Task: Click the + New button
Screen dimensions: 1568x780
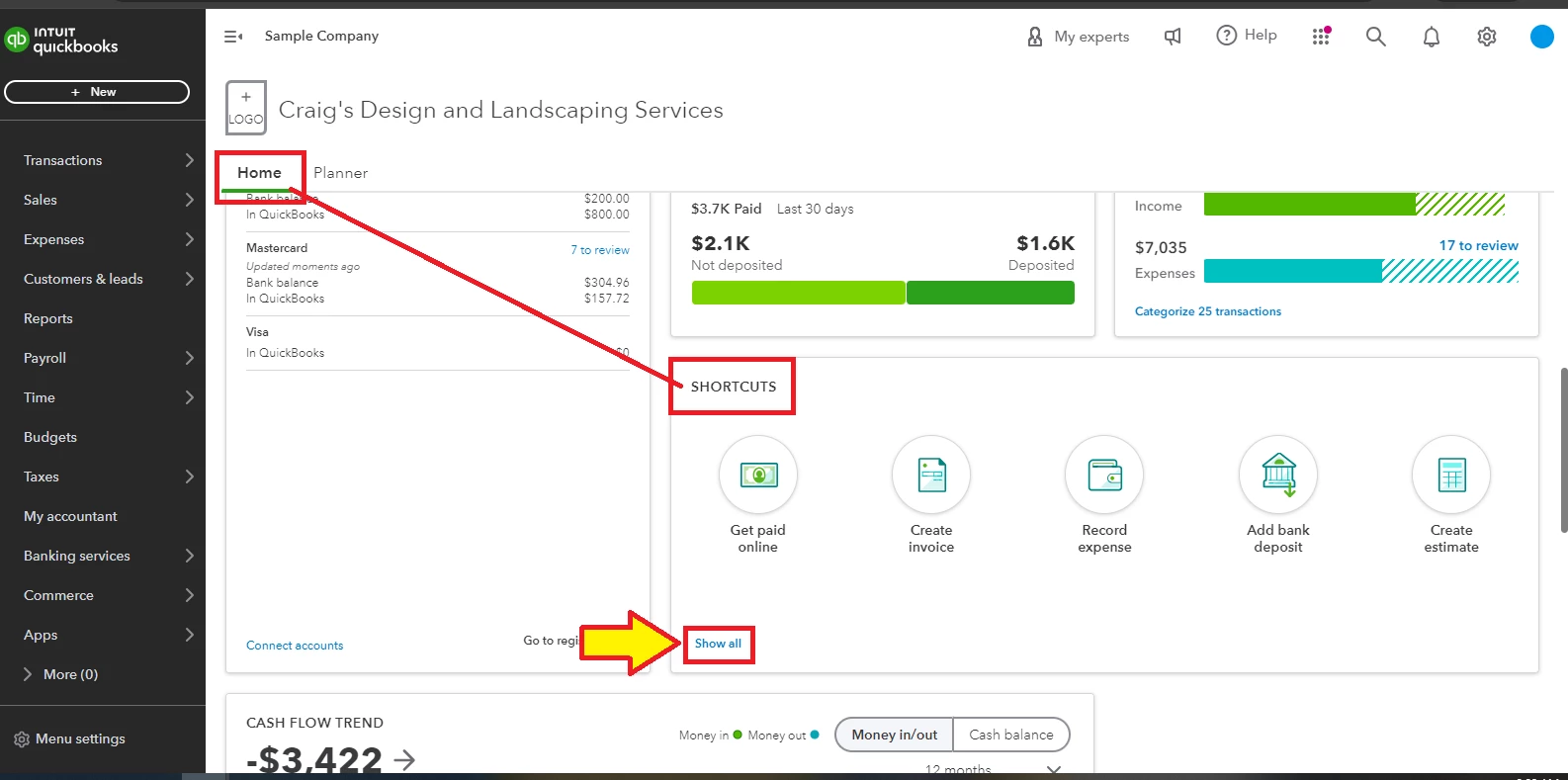Action: [x=97, y=92]
